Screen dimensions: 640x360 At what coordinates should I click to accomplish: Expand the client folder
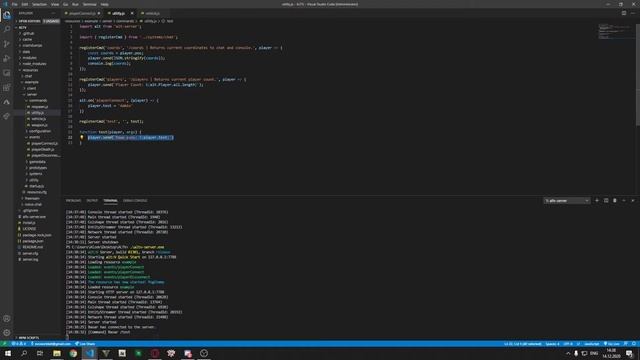[31, 88]
